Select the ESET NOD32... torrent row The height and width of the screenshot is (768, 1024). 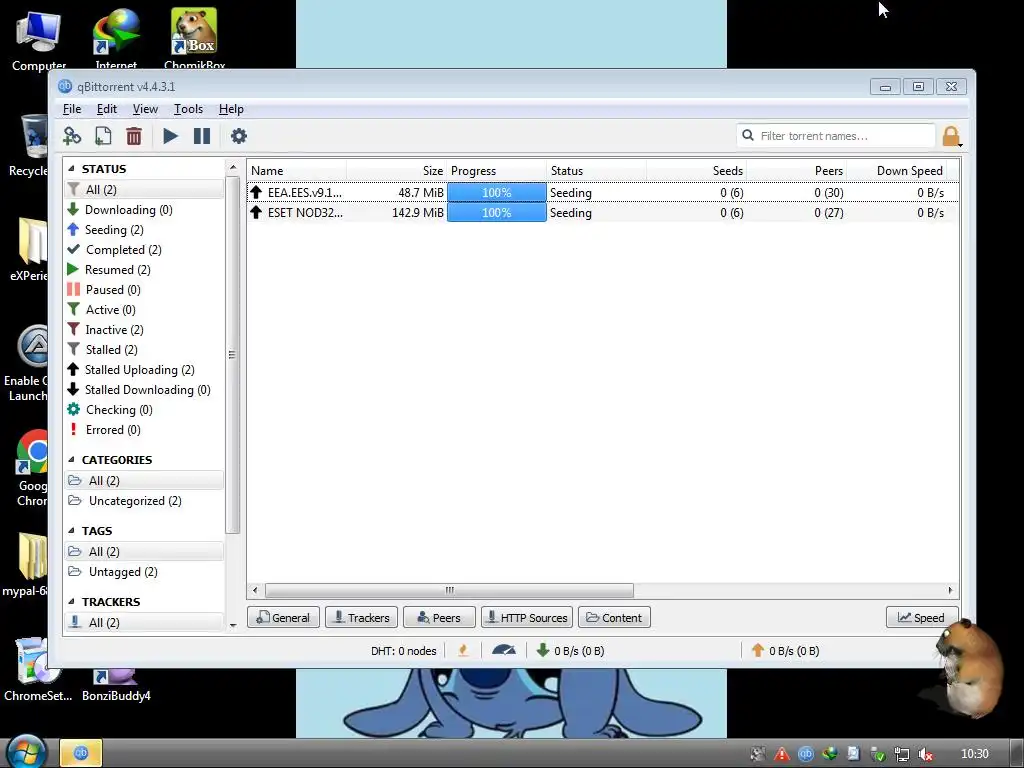[602, 213]
